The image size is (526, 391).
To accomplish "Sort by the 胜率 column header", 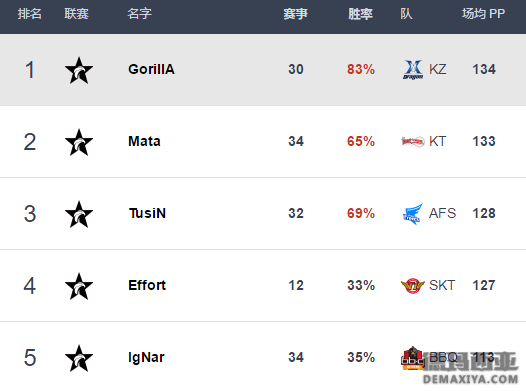I will (x=360, y=14).
